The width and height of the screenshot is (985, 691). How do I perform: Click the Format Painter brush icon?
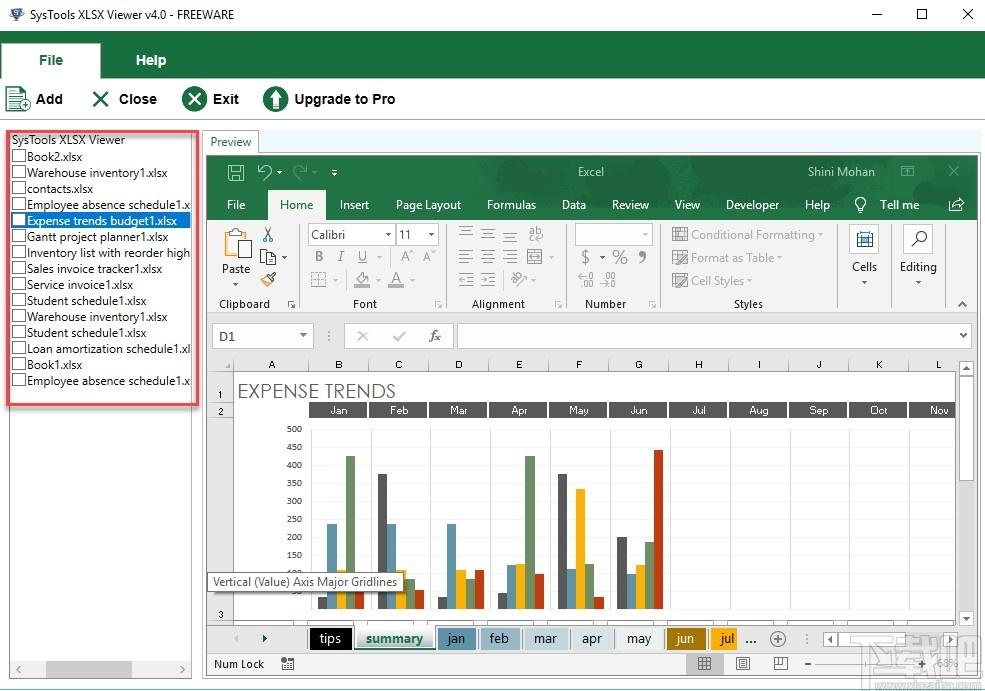[268, 279]
